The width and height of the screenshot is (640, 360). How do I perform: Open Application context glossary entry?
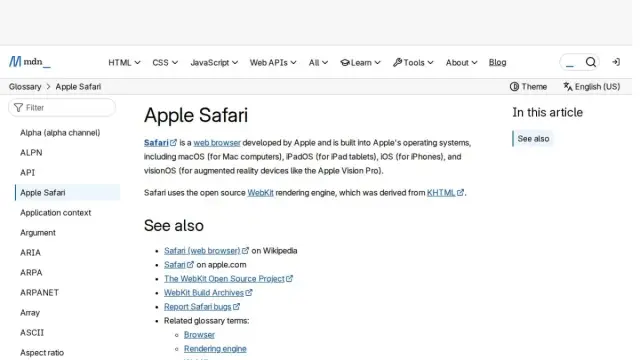click(56, 213)
